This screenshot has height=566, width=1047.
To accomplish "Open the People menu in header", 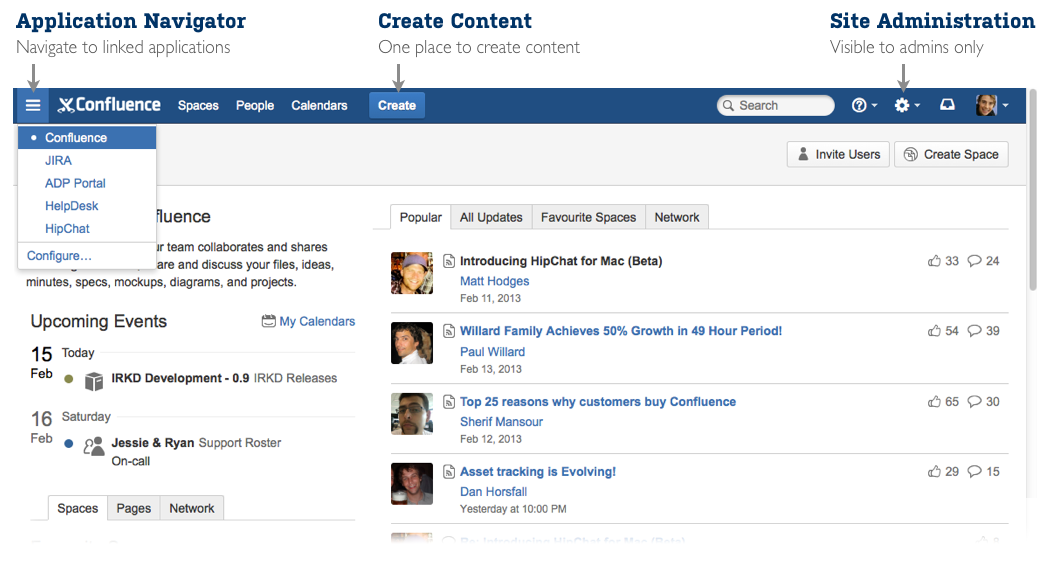I will [x=254, y=105].
